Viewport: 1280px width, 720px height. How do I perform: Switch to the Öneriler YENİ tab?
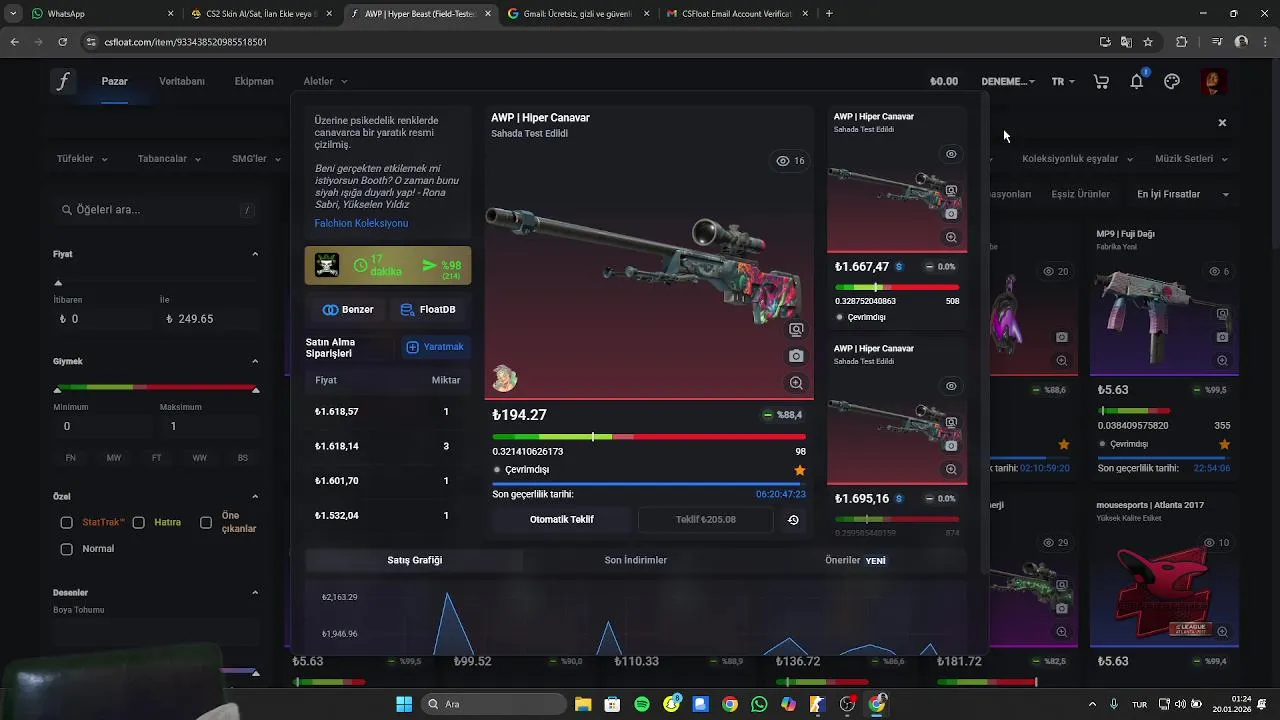click(x=855, y=560)
